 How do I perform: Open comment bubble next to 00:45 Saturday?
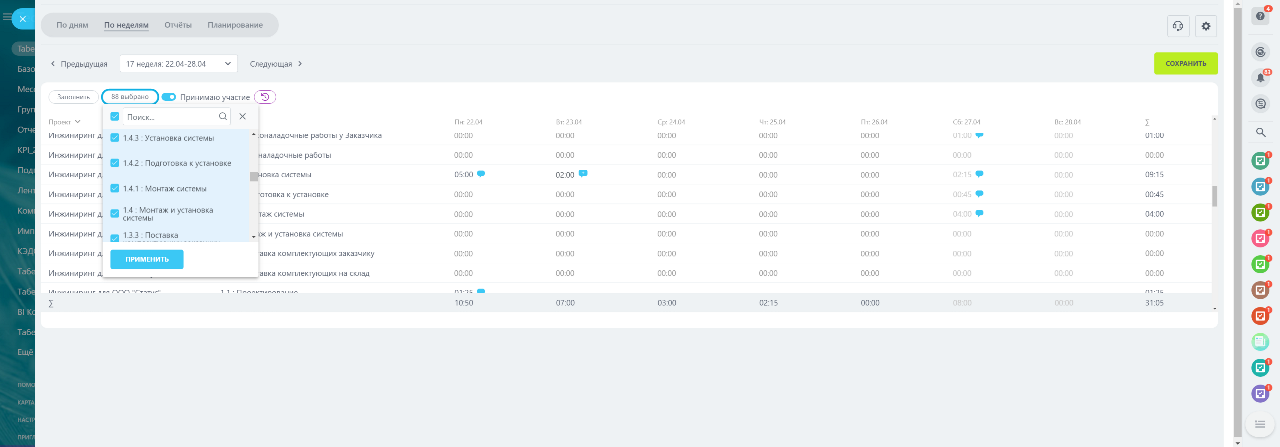tap(979, 193)
